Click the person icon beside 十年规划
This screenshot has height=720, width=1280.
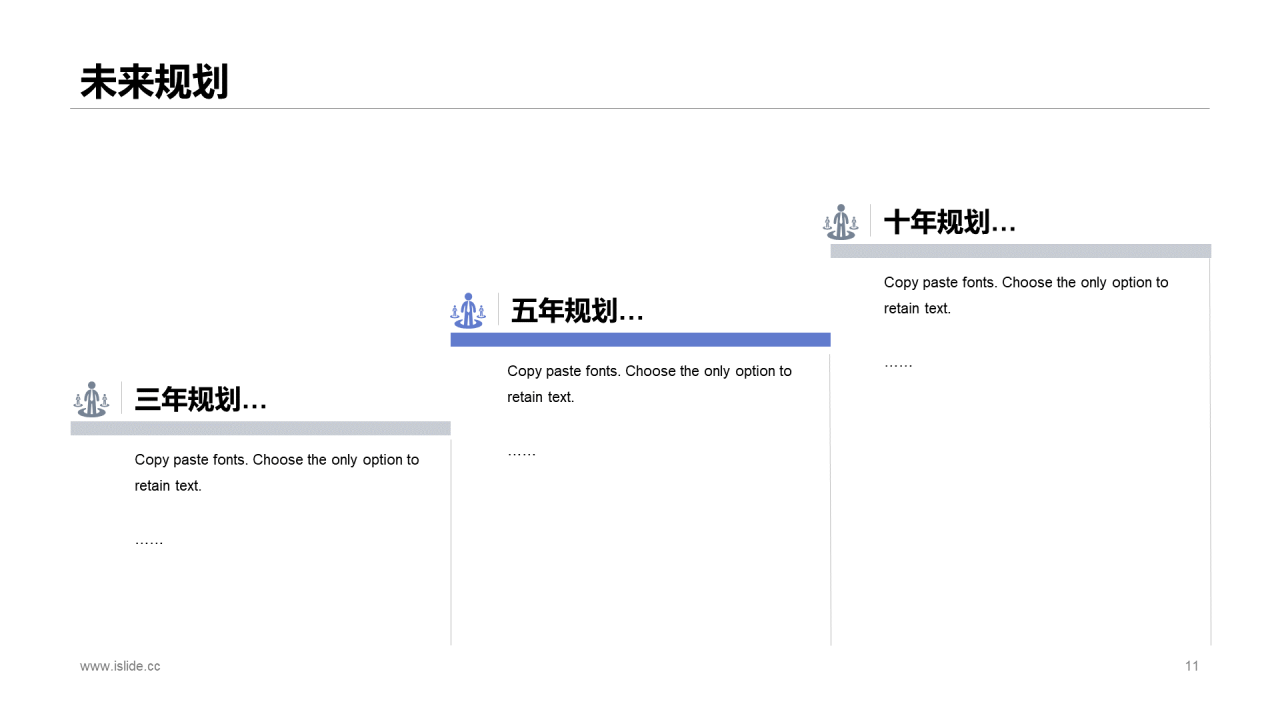(841, 221)
